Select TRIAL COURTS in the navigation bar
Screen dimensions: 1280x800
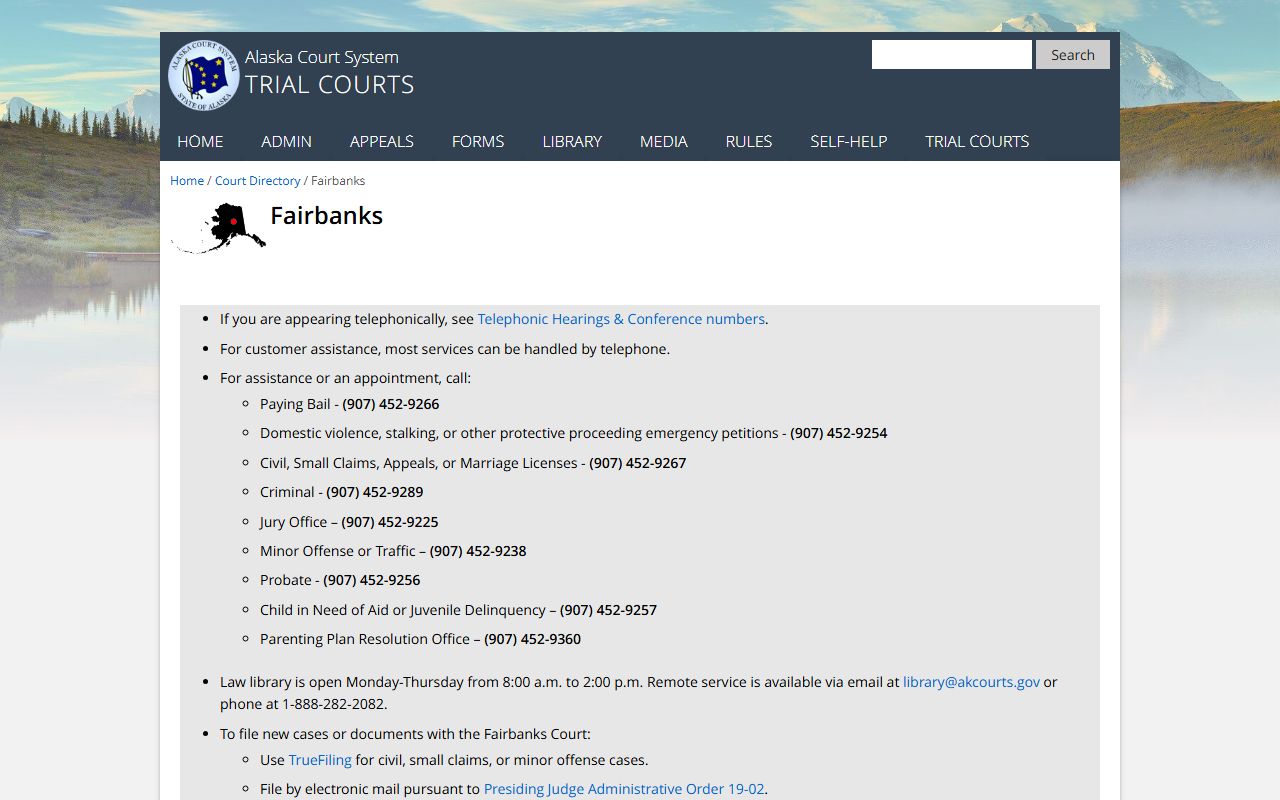pyautogui.click(x=976, y=141)
